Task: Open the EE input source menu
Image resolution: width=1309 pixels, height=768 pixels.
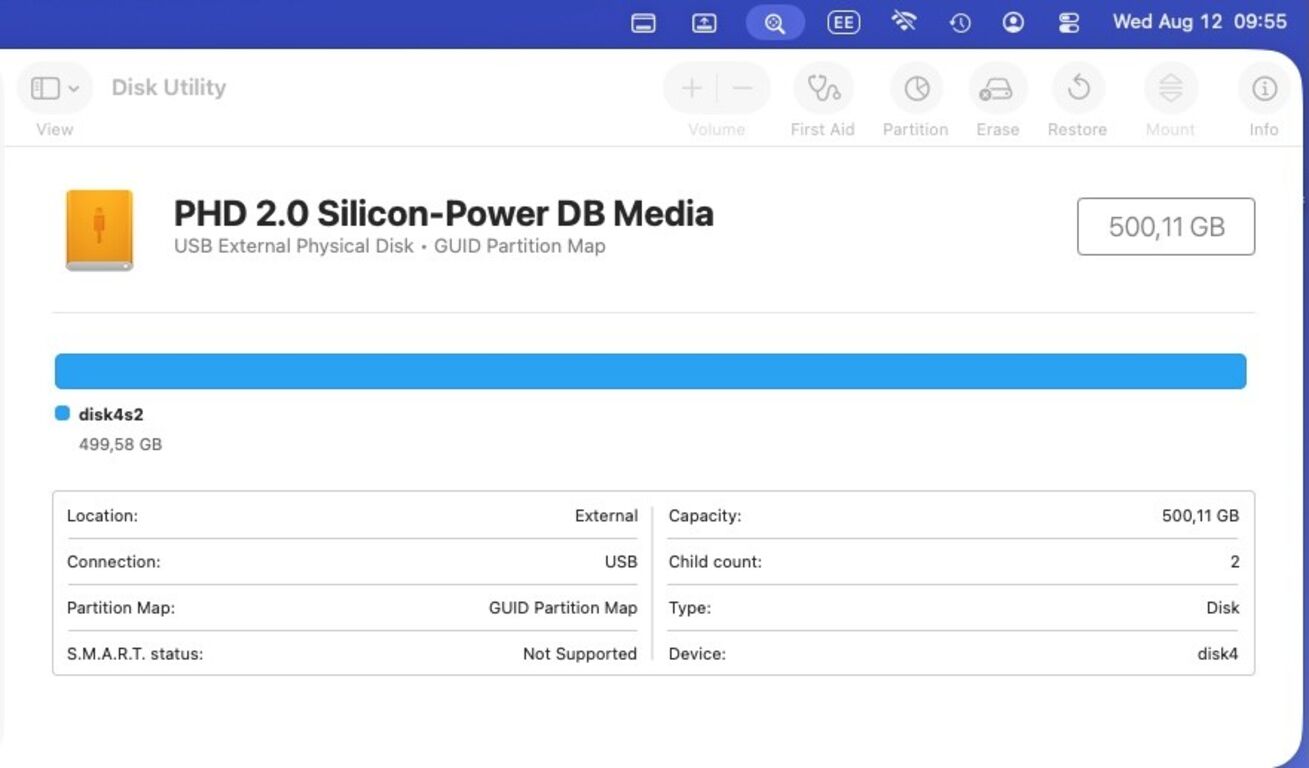Action: pyautogui.click(x=843, y=22)
